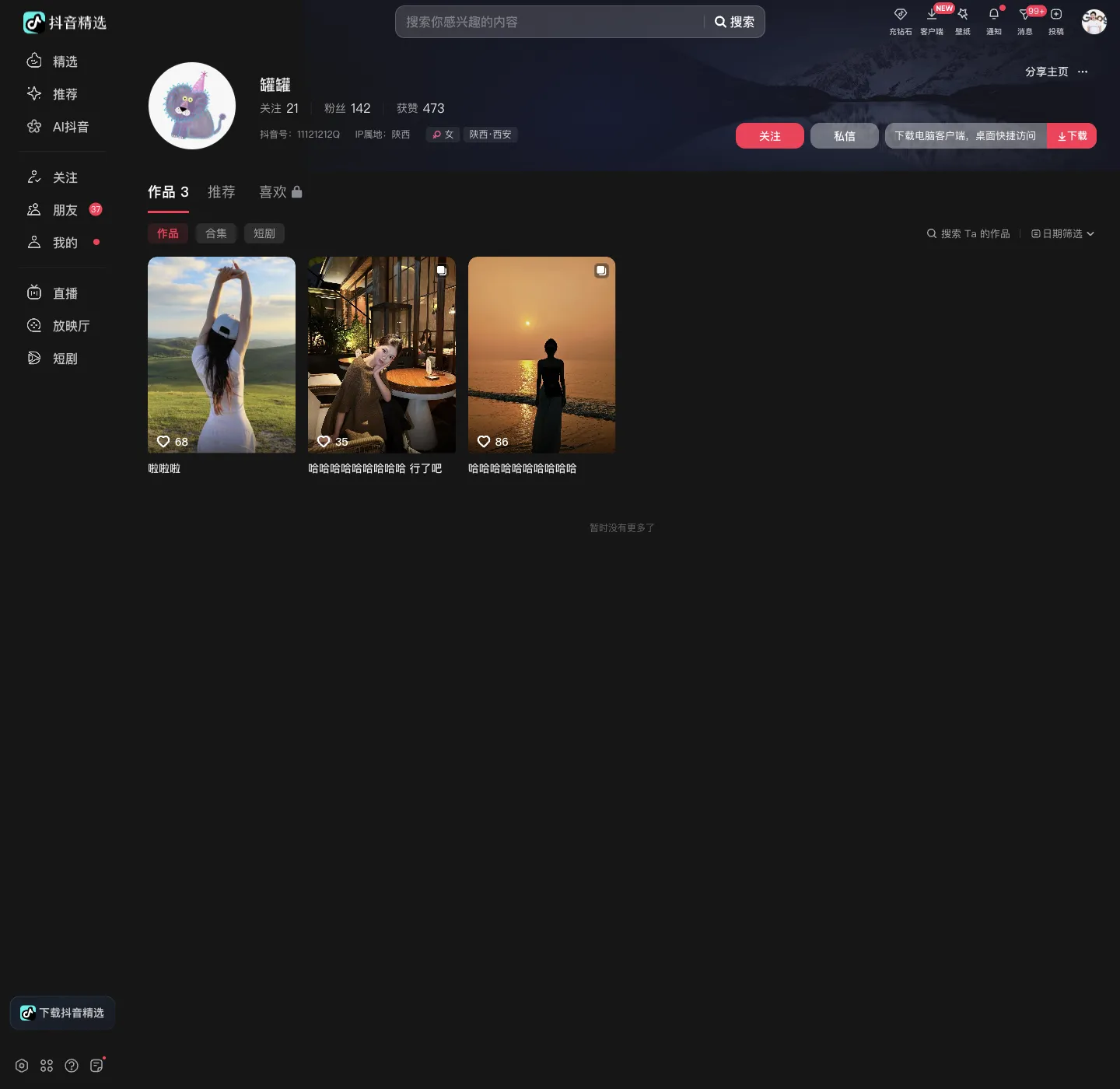Click the multi-image icon on the sunset post

click(x=601, y=271)
